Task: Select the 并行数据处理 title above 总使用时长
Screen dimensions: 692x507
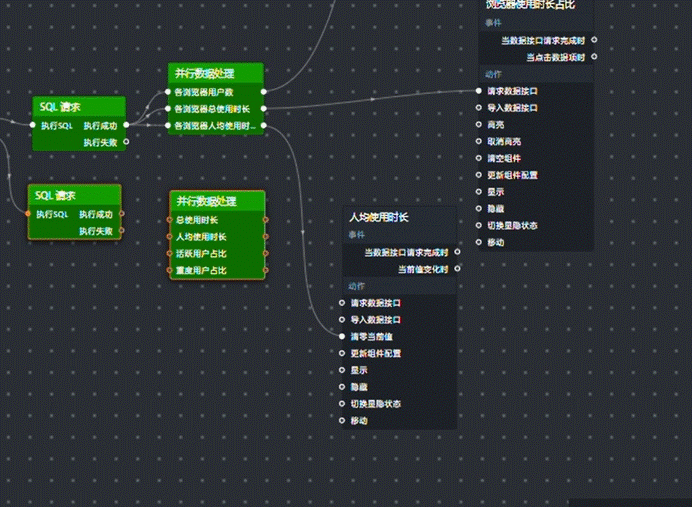Action: tap(207, 201)
